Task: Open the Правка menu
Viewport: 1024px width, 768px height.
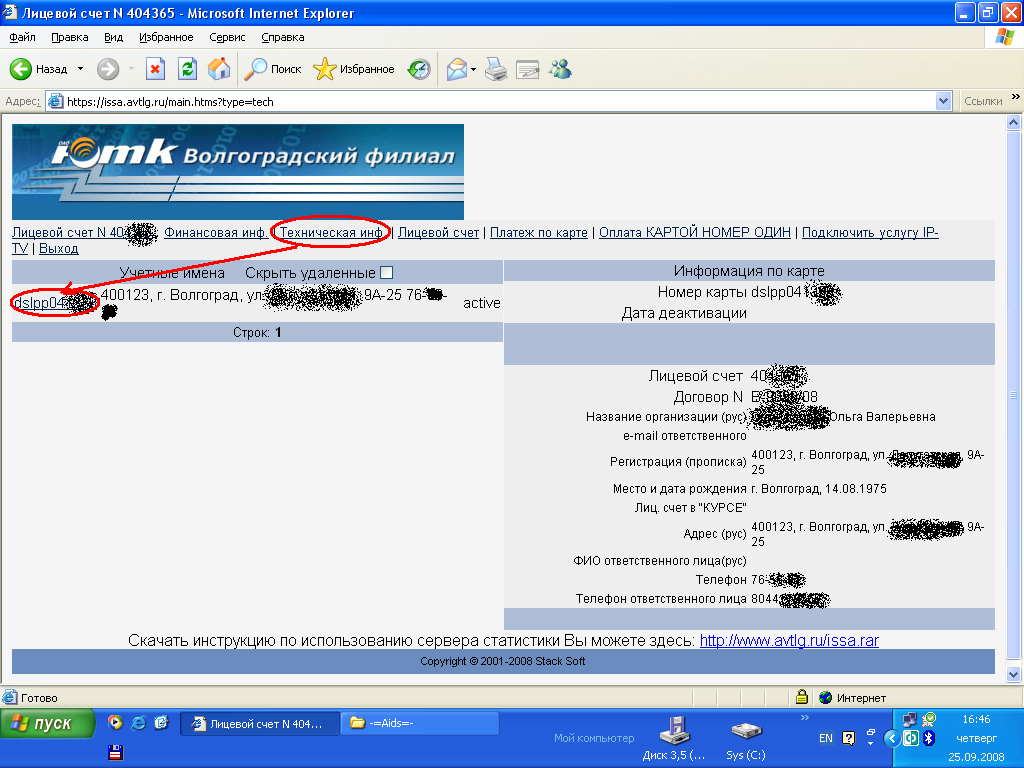Action: (69, 37)
